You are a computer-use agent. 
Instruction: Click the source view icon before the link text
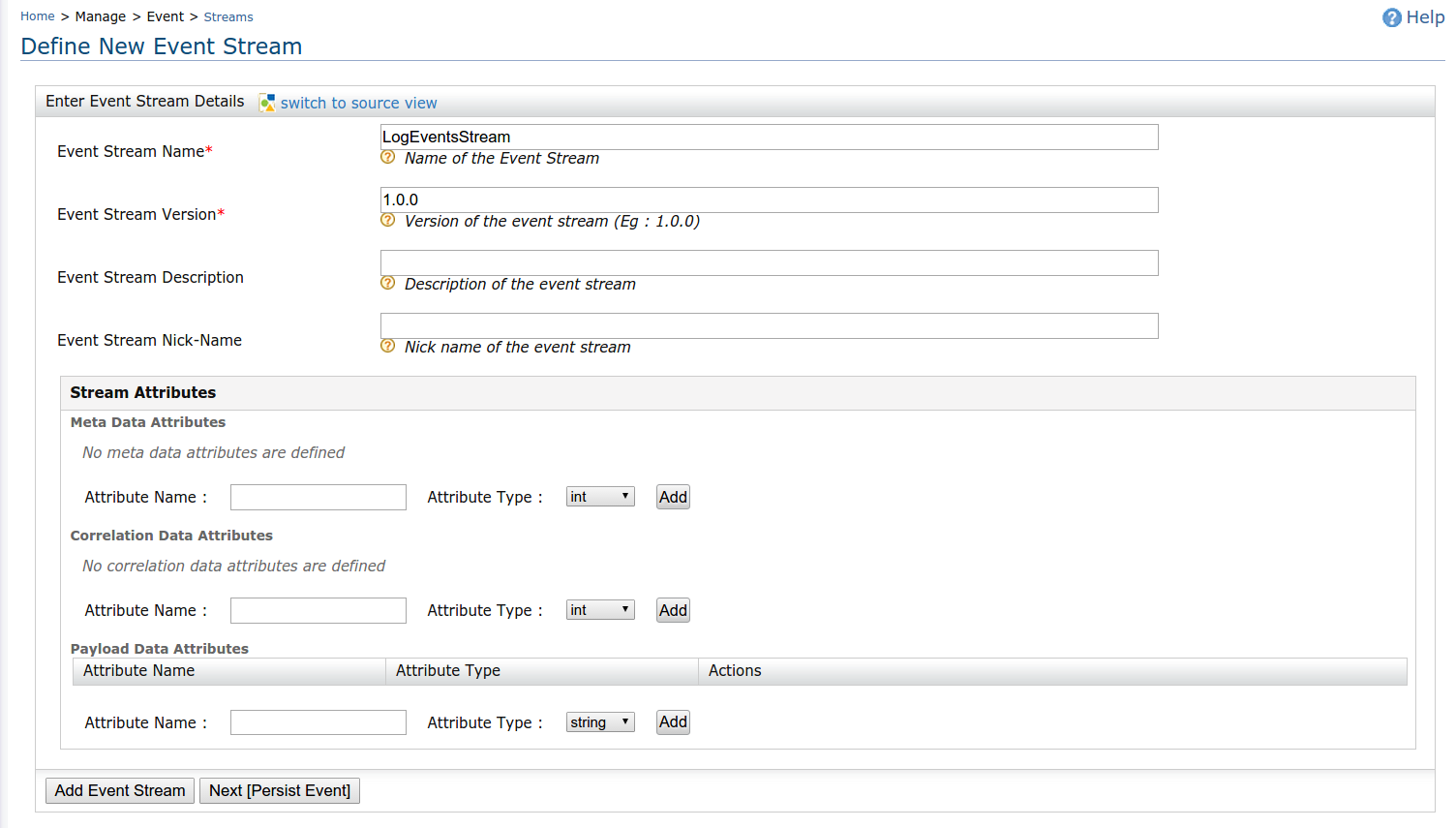267,103
